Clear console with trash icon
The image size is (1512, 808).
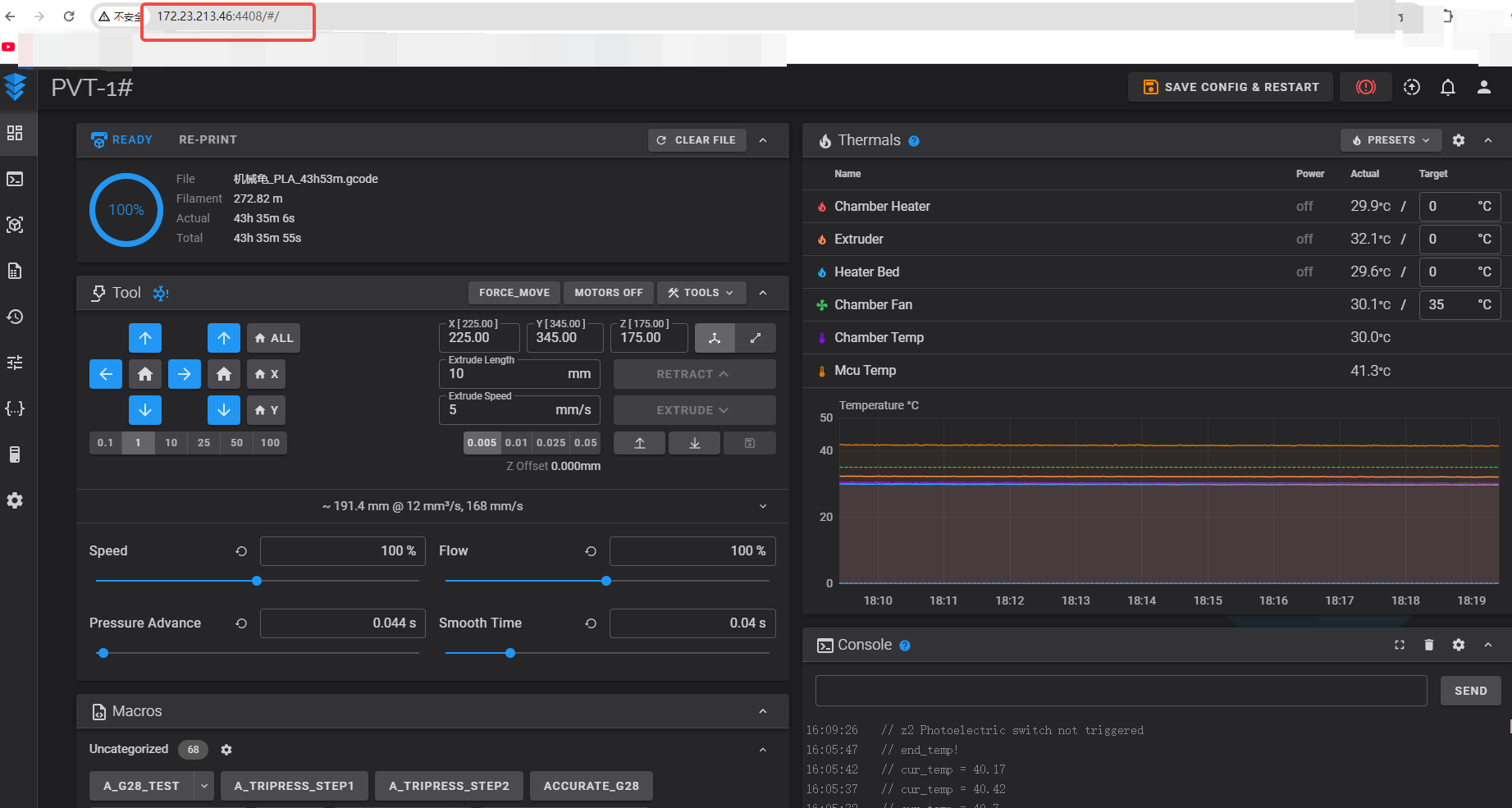click(x=1428, y=646)
